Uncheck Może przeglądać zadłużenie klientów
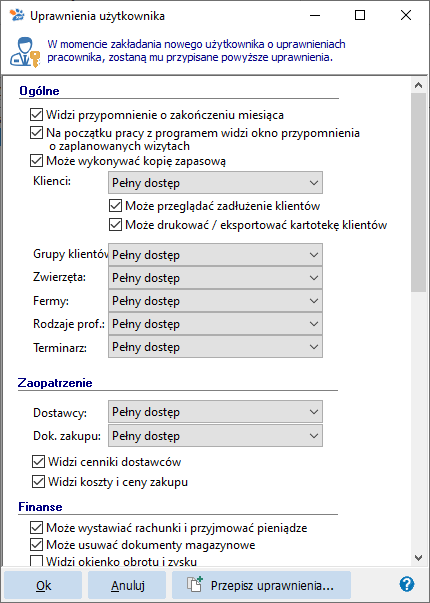Screen dimensions: 430x603 pyautogui.click(x=115, y=206)
